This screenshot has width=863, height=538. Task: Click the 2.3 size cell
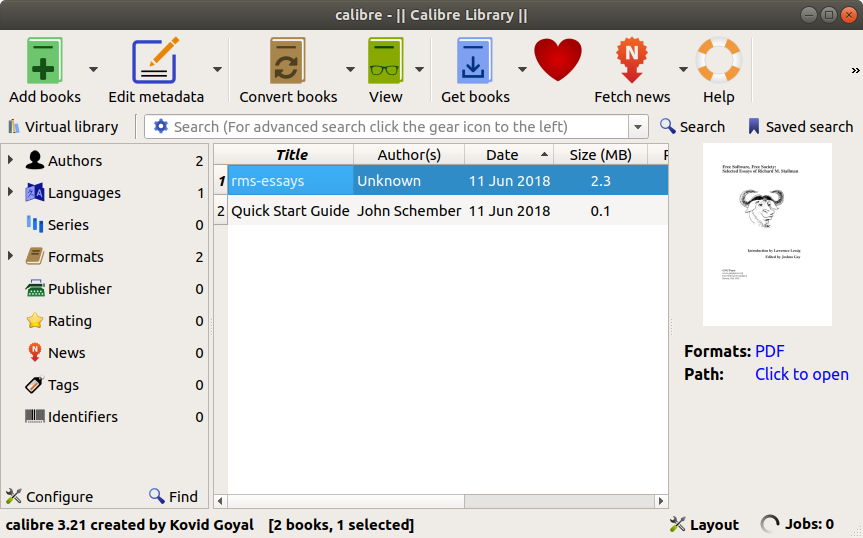600,180
